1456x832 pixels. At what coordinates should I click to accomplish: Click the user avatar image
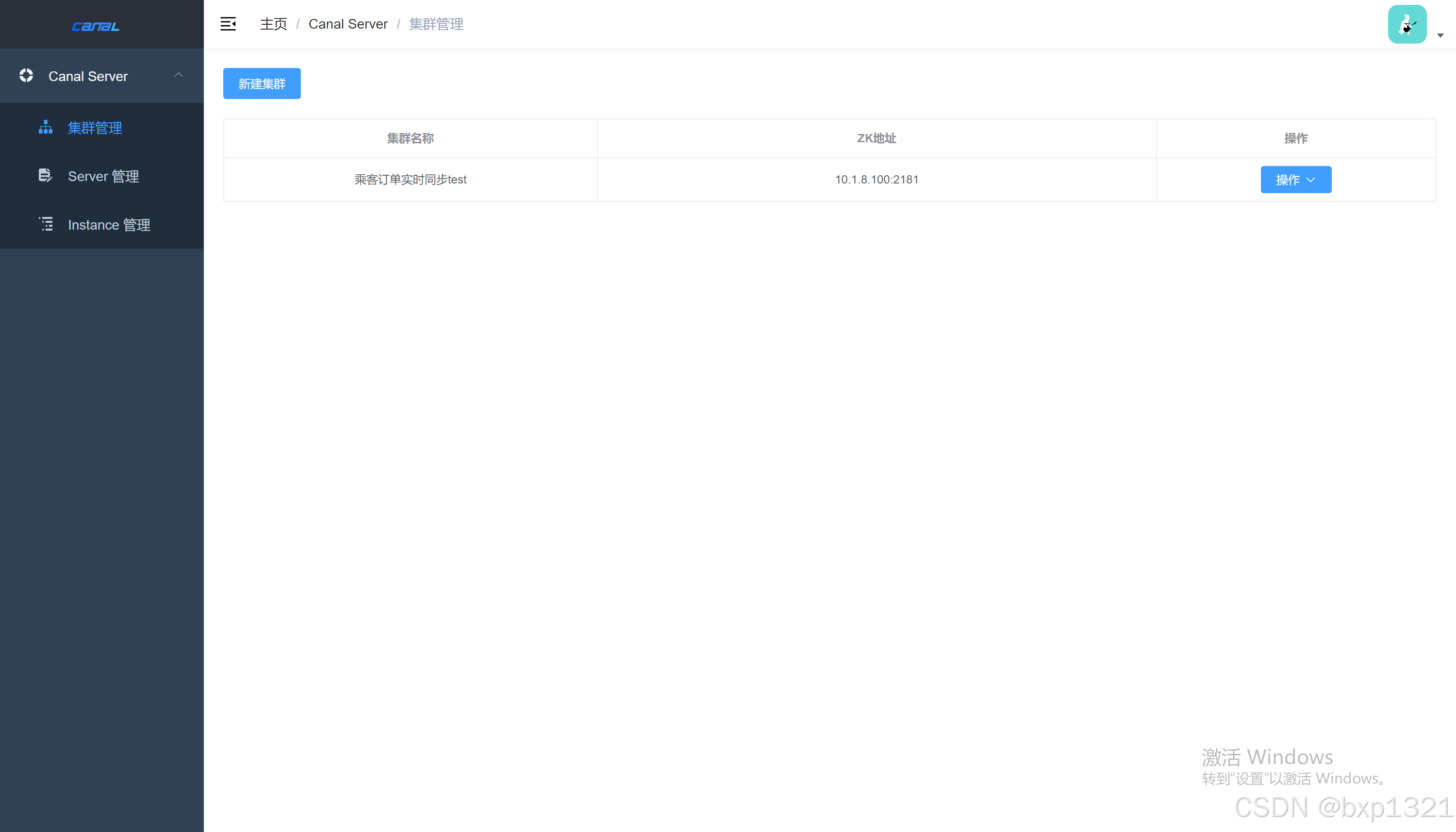point(1406,25)
